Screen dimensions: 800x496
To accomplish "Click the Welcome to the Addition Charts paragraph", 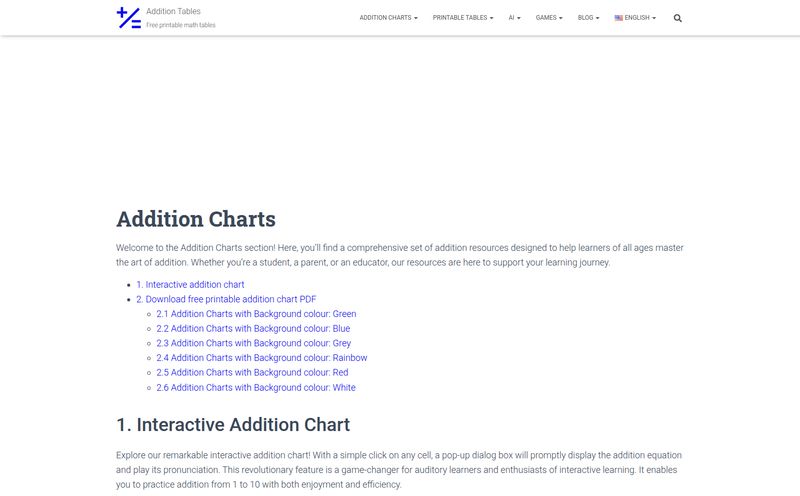I will click(x=399, y=255).
